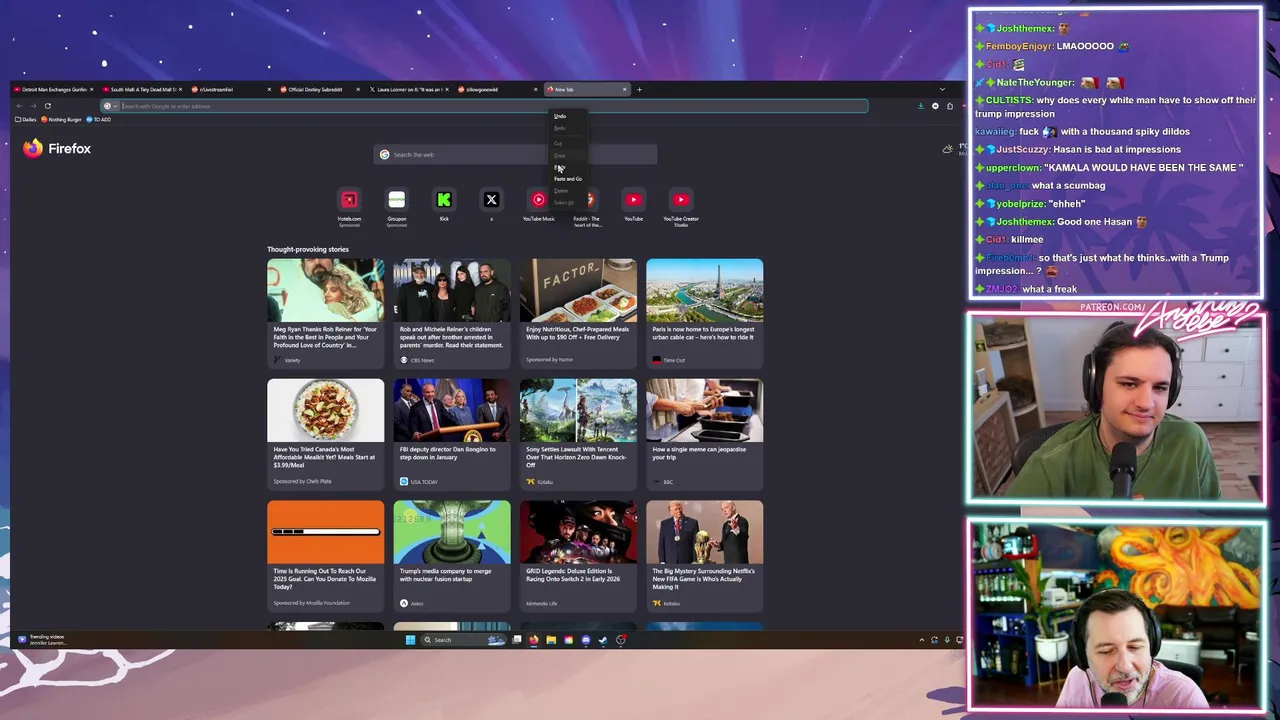Open File Explorer from the taskbar
1280x720 pixels.
(550, 640)
